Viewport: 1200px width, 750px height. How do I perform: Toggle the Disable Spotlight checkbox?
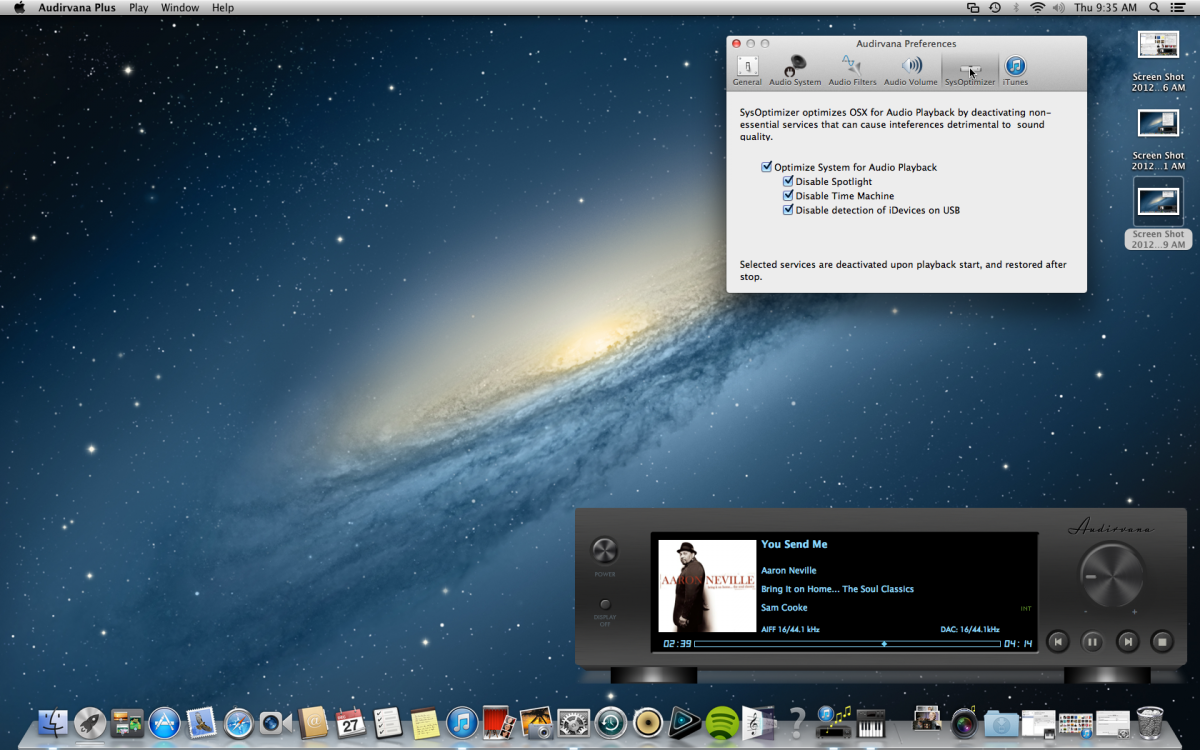(788, 182)
